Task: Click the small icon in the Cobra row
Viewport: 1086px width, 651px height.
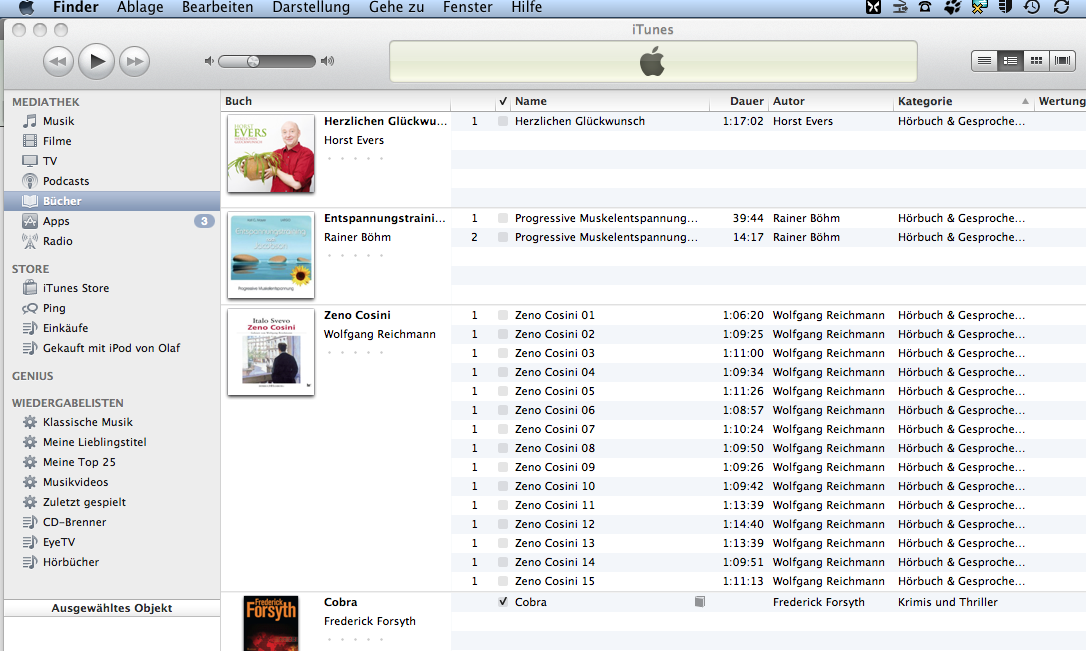Action: click(700, 602)
